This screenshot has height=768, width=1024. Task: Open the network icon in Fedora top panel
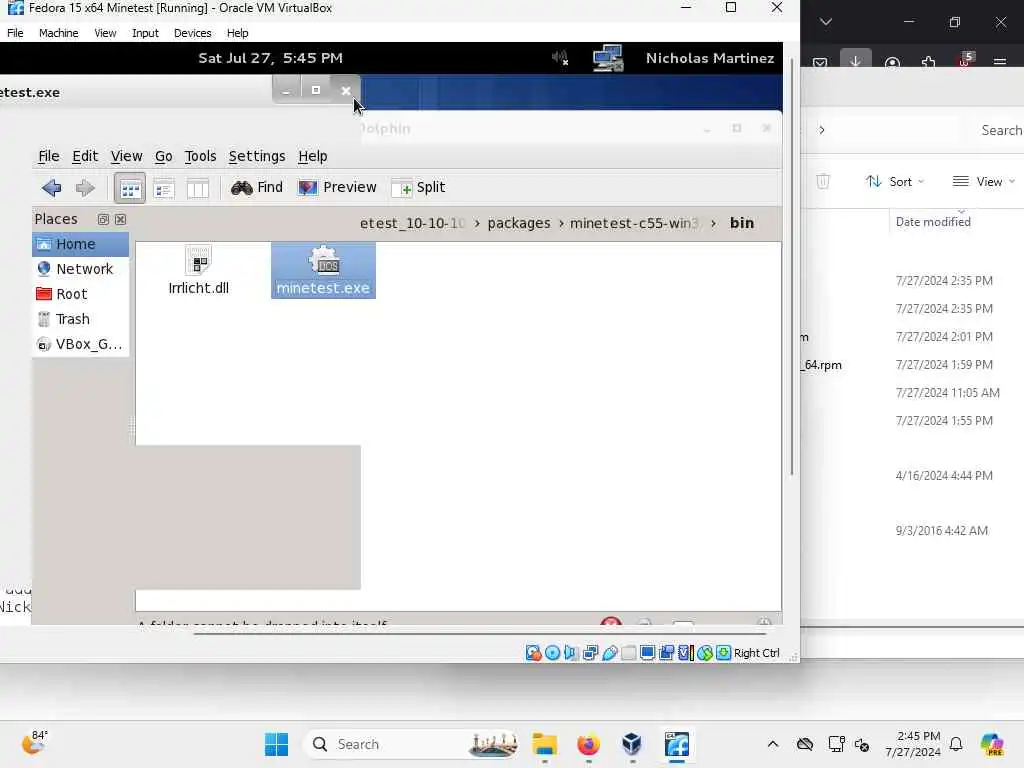point(608,58)
